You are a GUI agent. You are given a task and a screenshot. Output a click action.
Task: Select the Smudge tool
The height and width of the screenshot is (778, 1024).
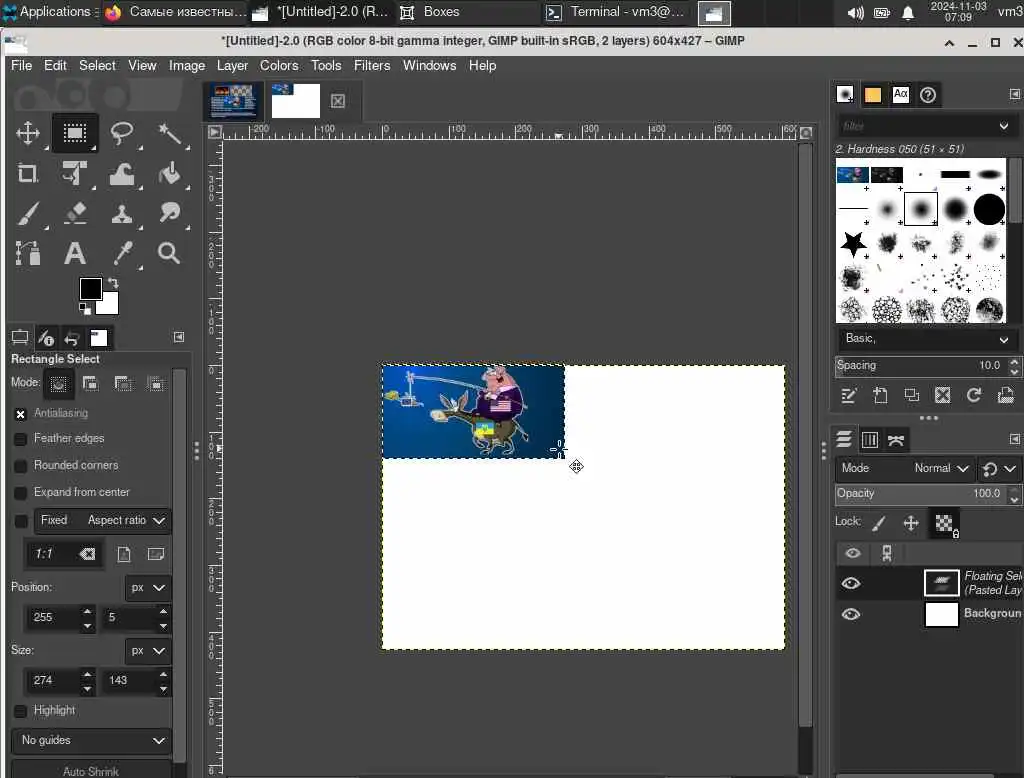click(x=169, y=214)
